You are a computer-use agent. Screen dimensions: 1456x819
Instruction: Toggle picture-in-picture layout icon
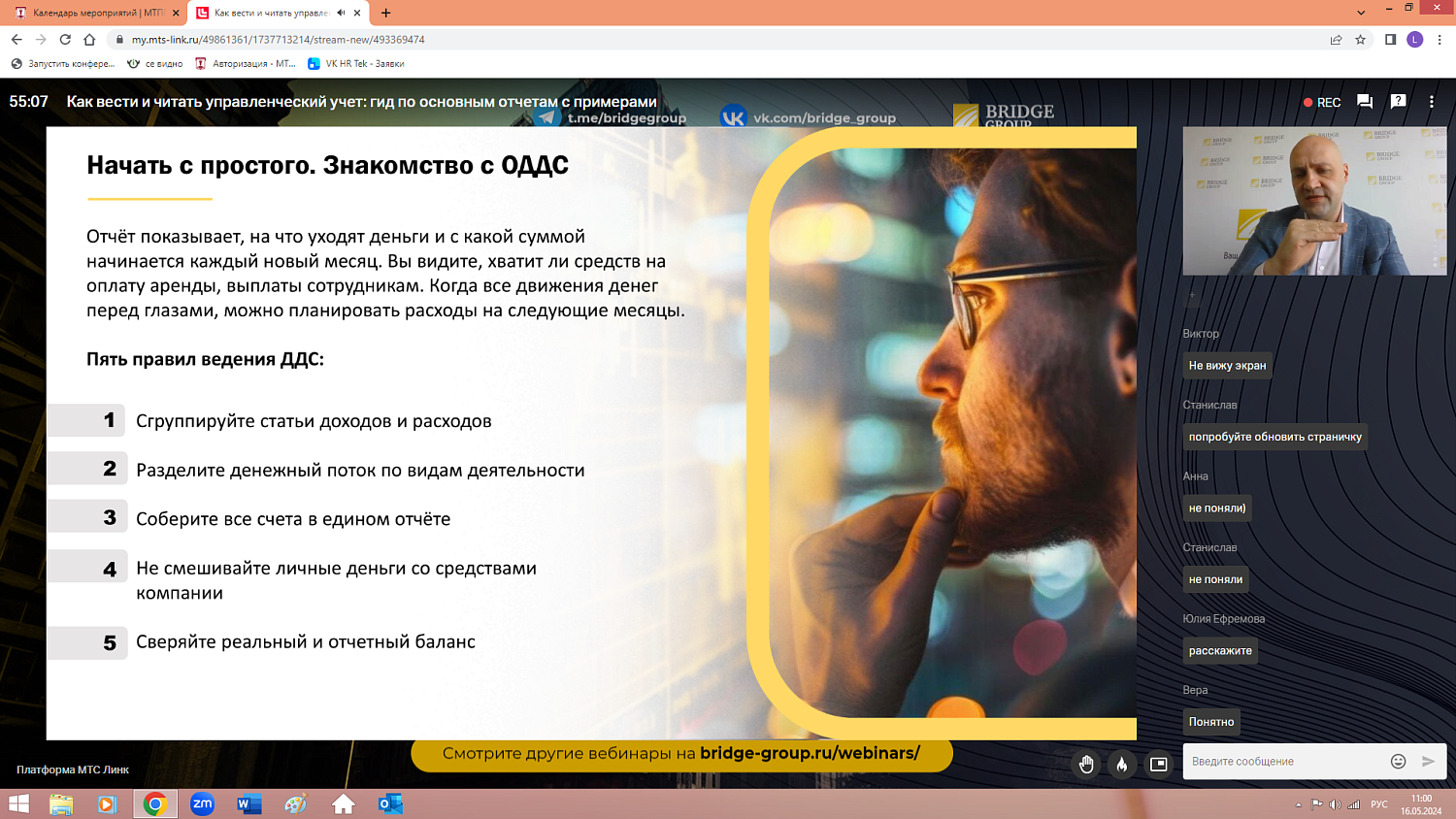[1158, 765]
